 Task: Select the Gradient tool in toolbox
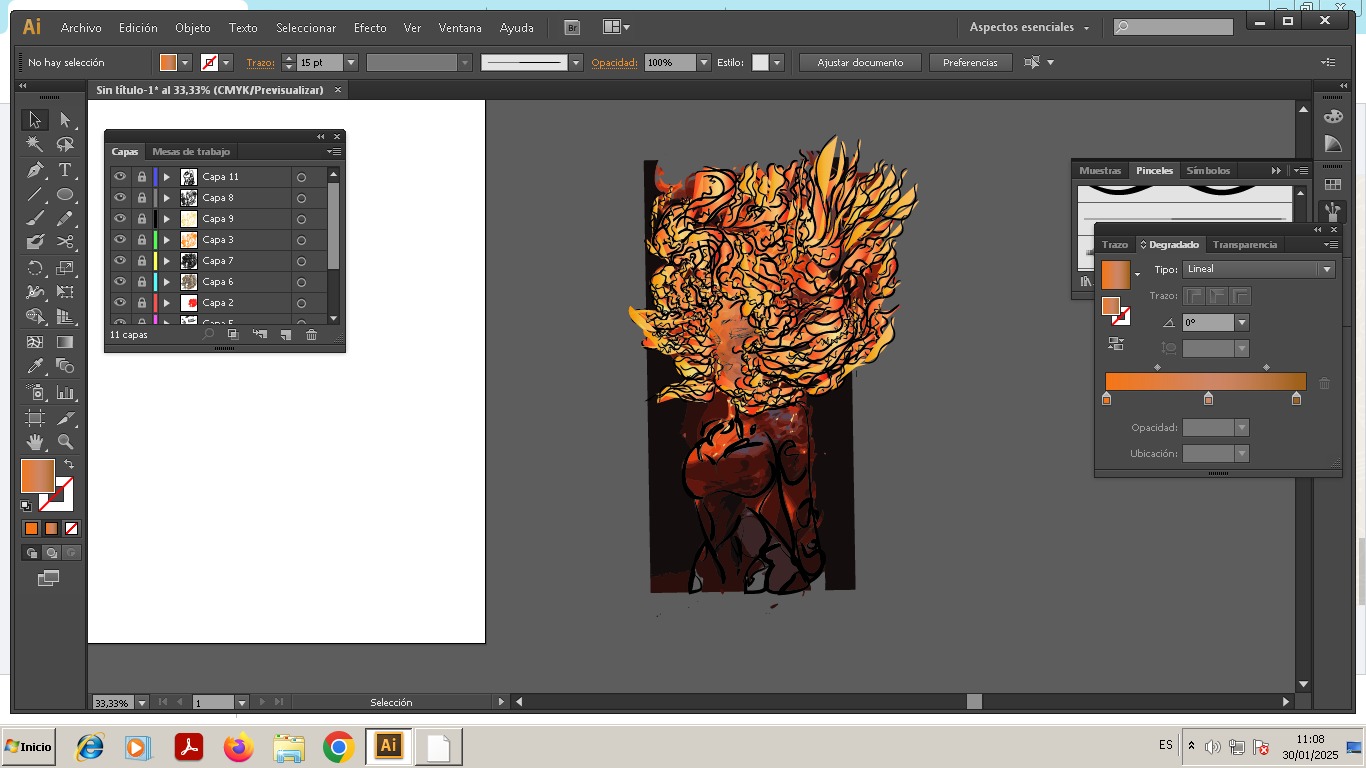65,342
